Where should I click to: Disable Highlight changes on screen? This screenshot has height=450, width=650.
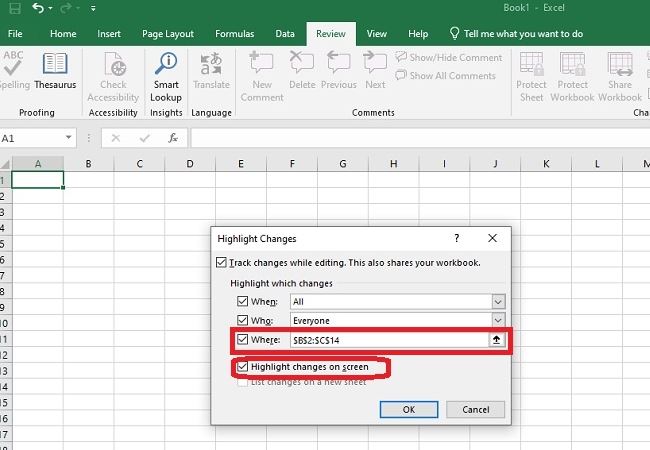tap(241, 367)
